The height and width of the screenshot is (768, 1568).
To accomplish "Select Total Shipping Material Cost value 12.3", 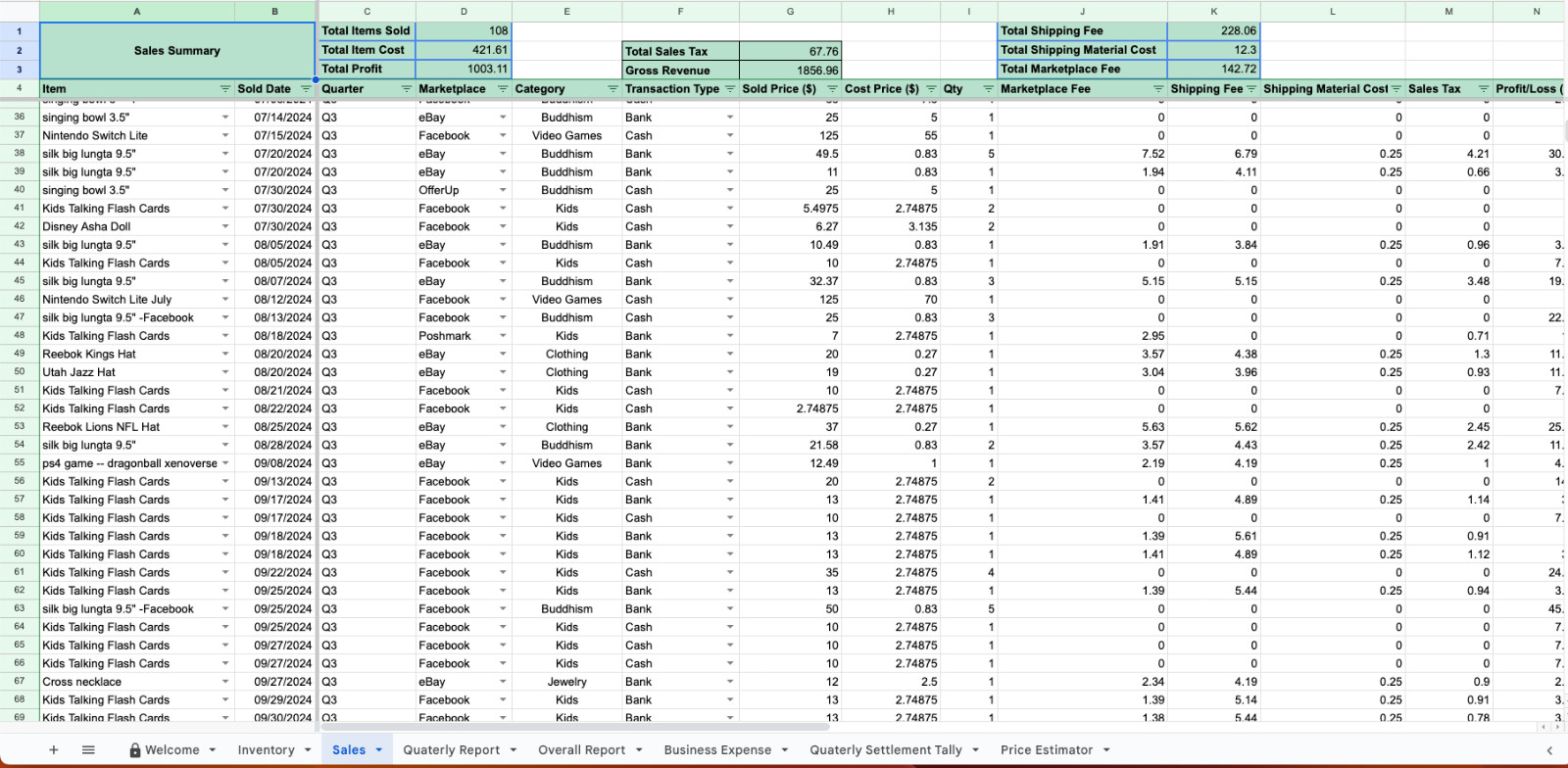I will click(x=1213, y=50).
